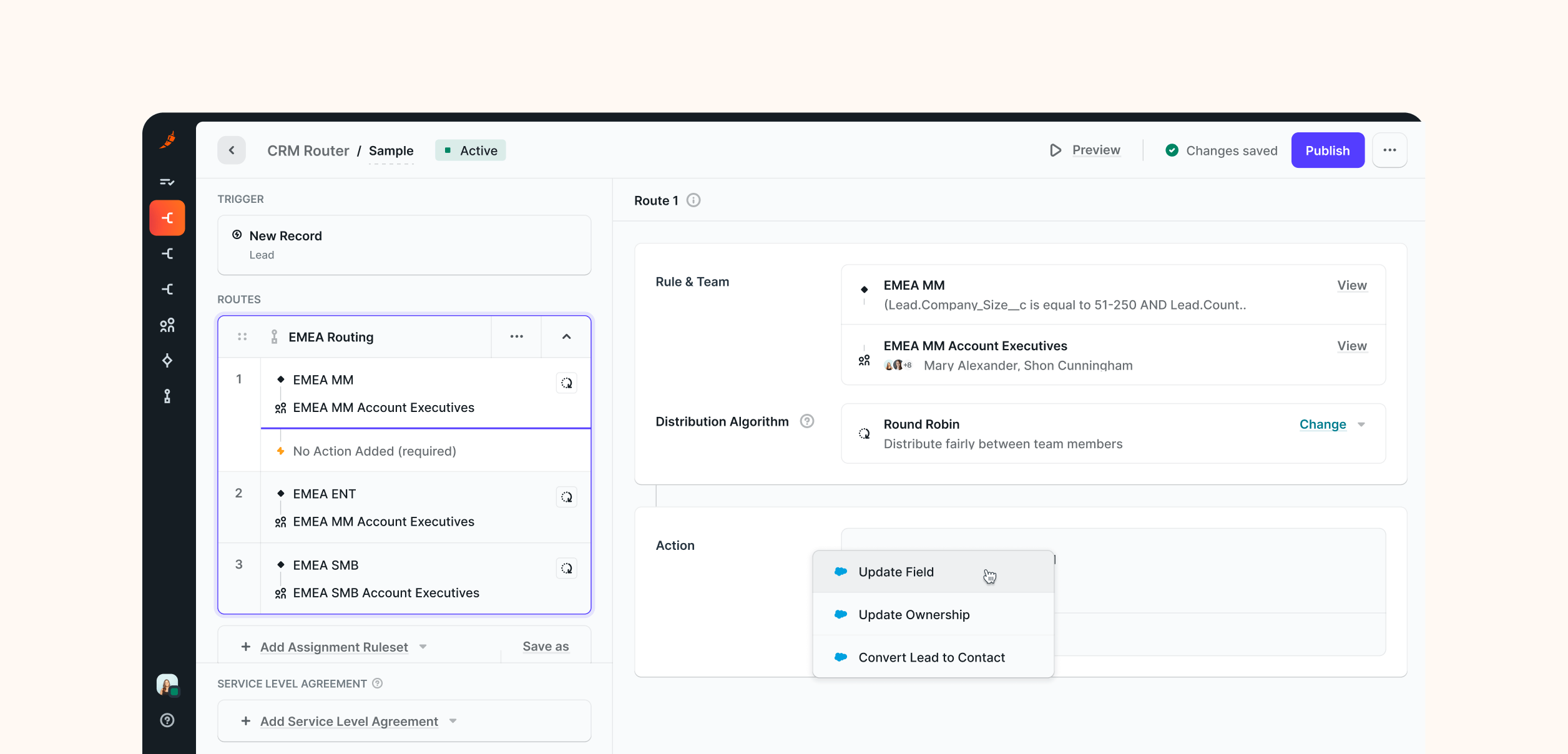Choose Convert Lead to Contact option
The image size is (1568, 754).
point(931,657)
